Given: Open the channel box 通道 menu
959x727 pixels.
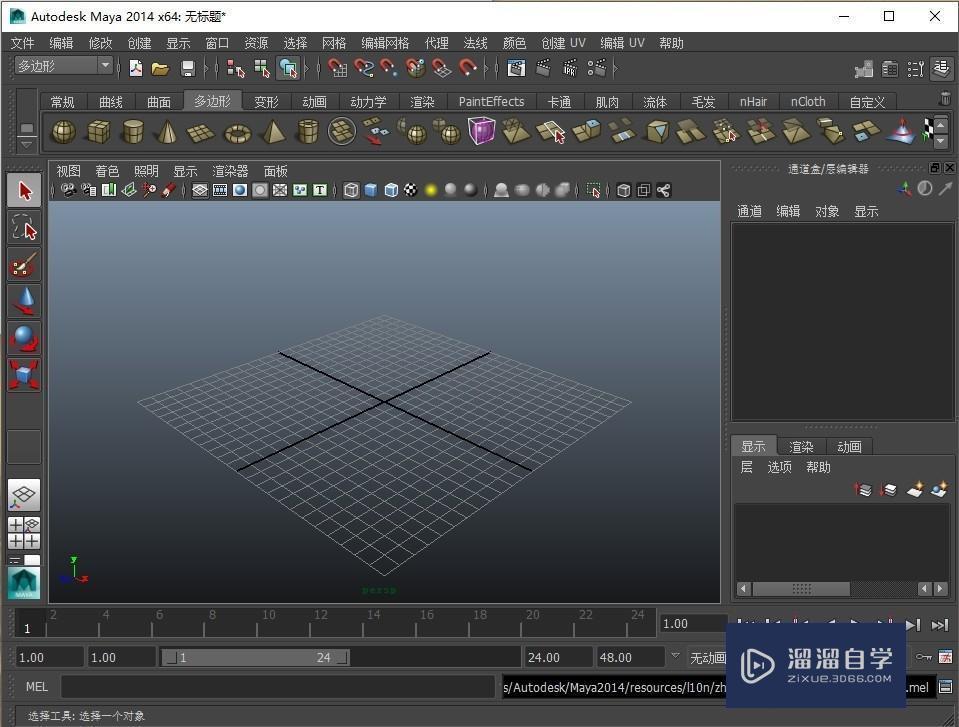Looking at the screenshot, I should (749, 212).
